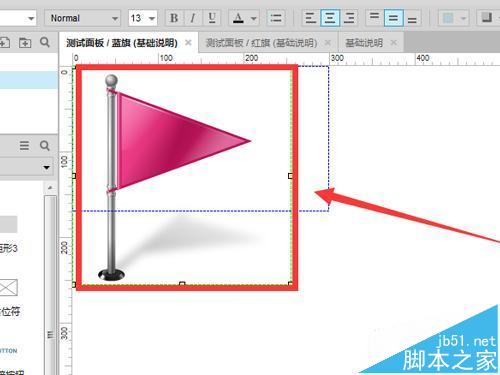Screen dimensions: 500x375
Task: Open the library selection dropdown
Action: tap(26, 167)
